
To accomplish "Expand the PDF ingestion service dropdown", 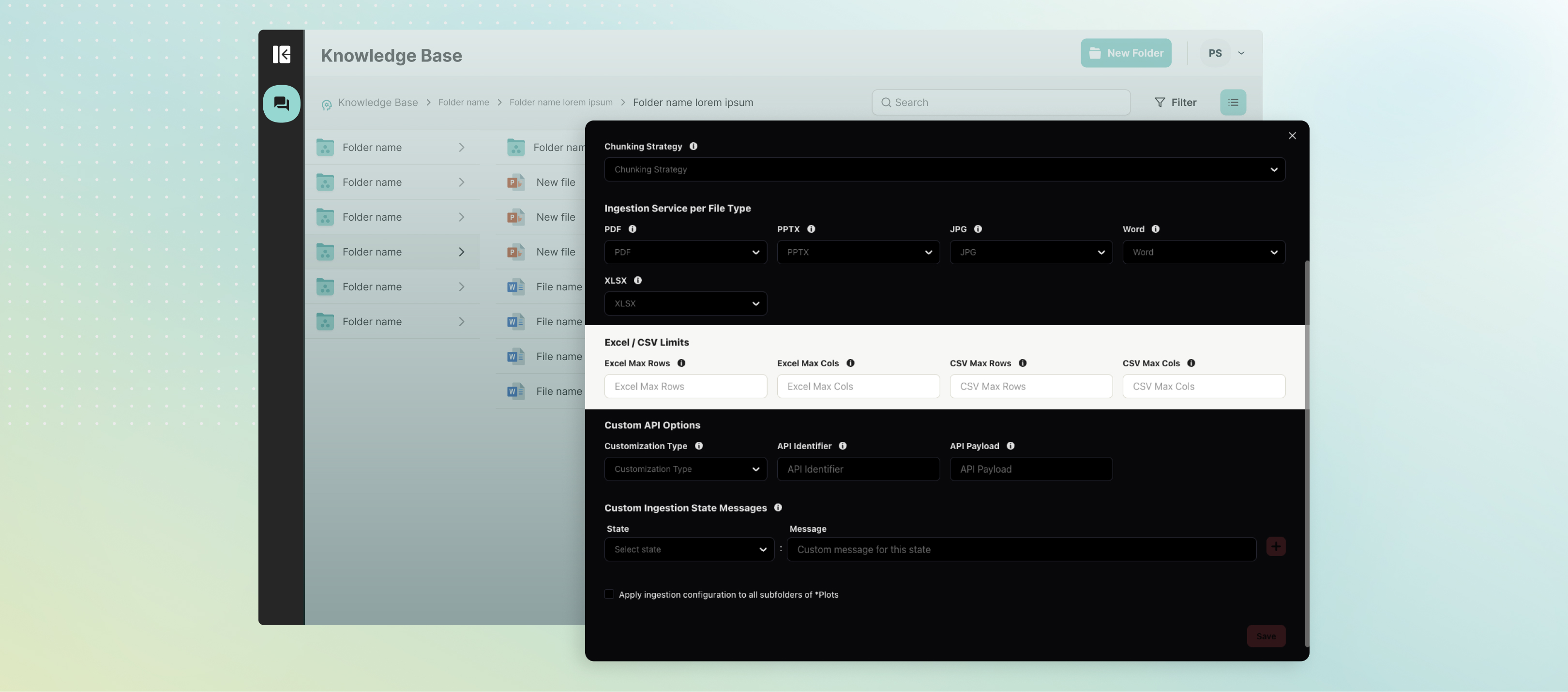I will pos(685,252).
